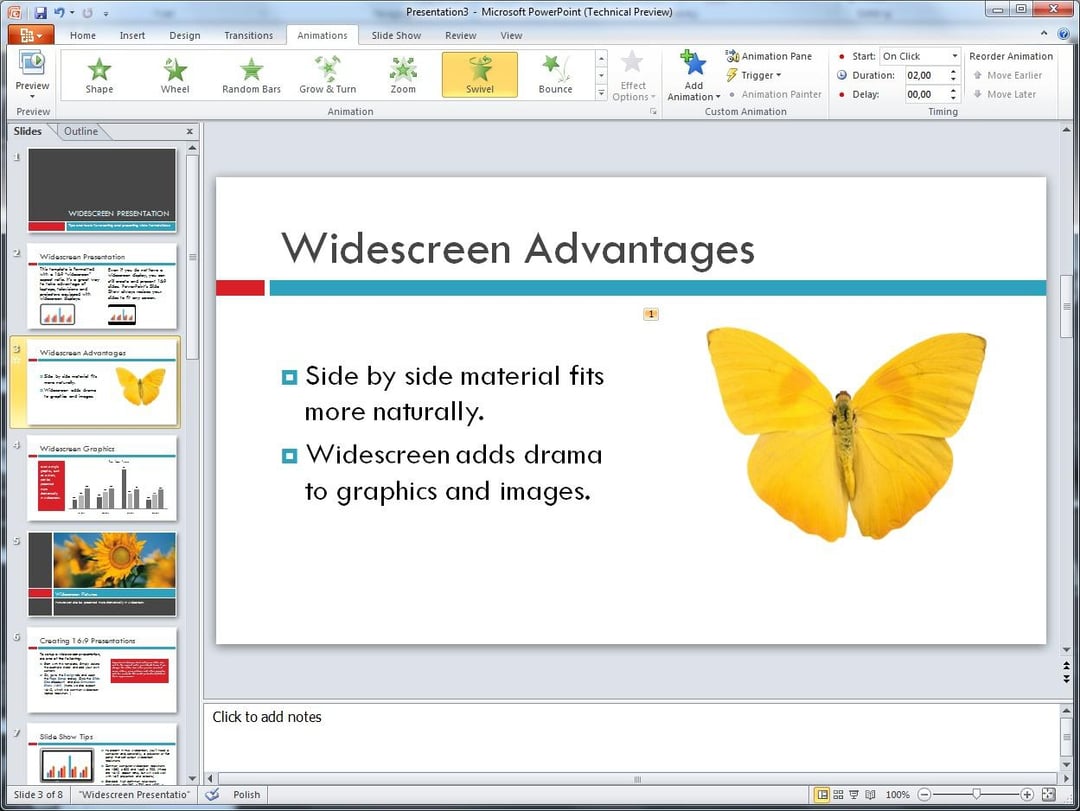Open the Outline tab
Image resolution: width=1080 pixels, height=811 pixels.
pos(80,130)
